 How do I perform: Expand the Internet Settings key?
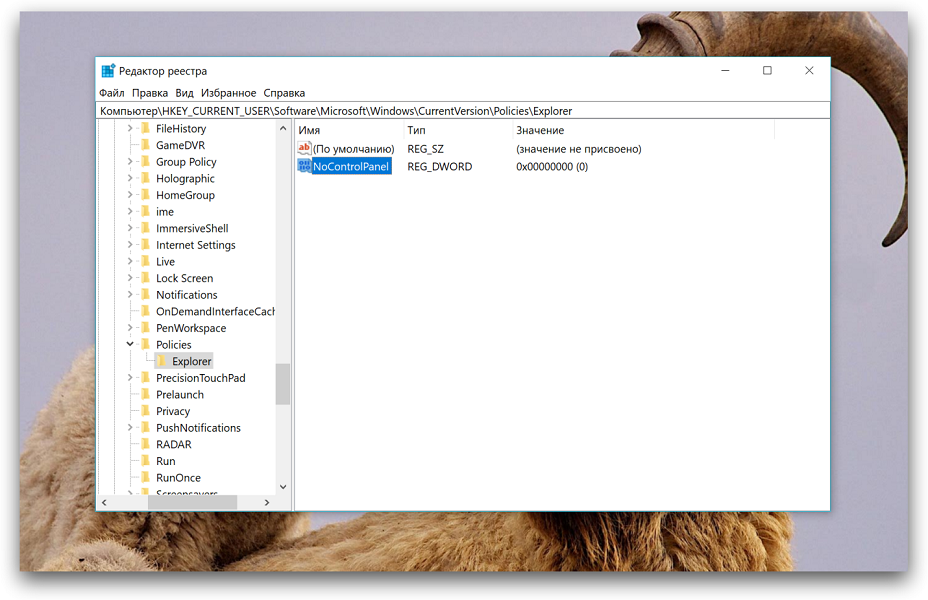(x=130, y=244)
